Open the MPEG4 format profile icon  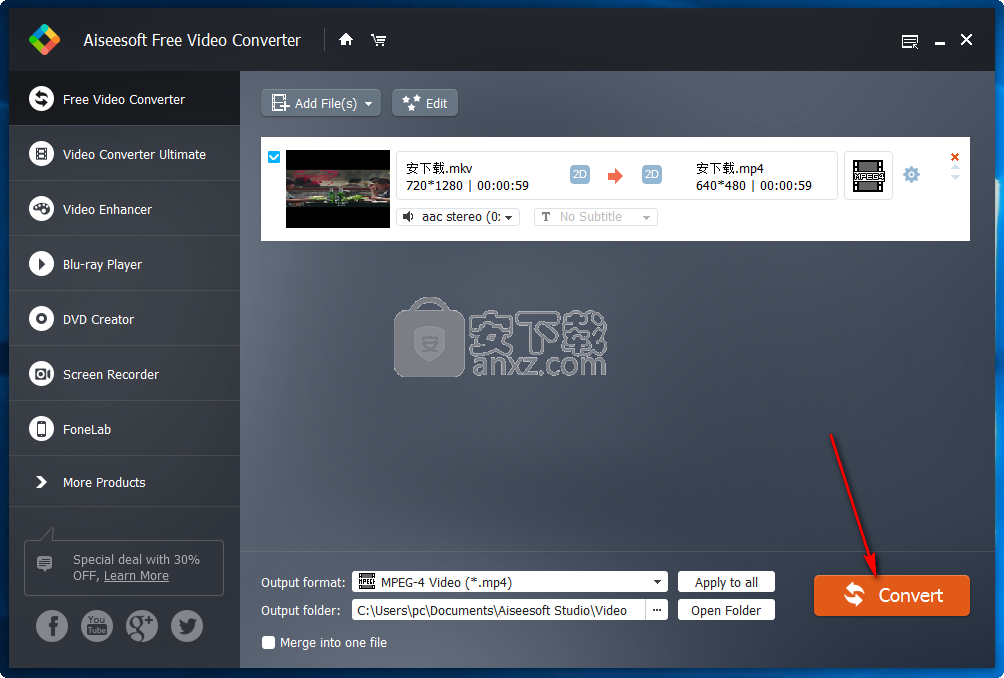tap(868, 175)
